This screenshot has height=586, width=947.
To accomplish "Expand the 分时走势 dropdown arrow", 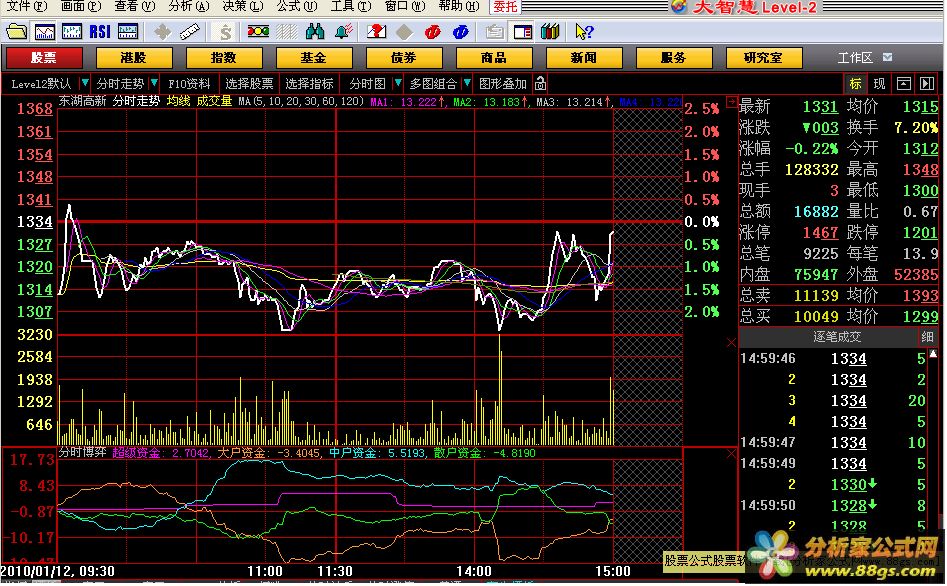I will tap(155, 82).
